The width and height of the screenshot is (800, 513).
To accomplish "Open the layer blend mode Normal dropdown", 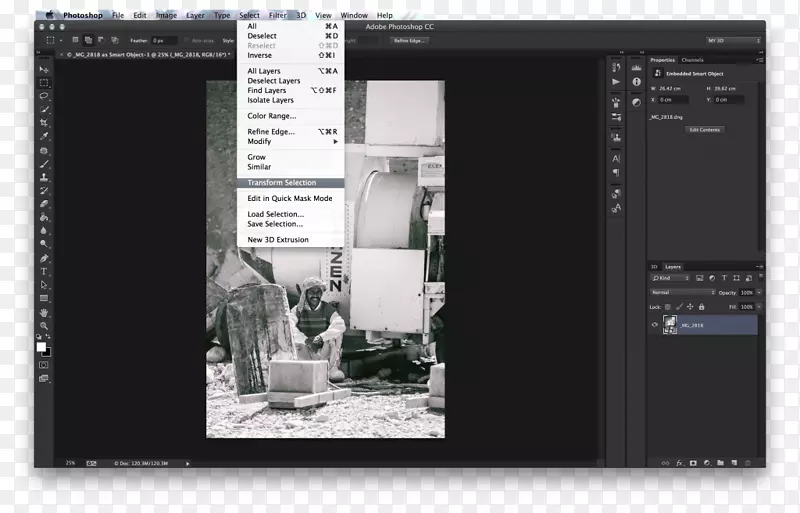I will coord(683,292).
